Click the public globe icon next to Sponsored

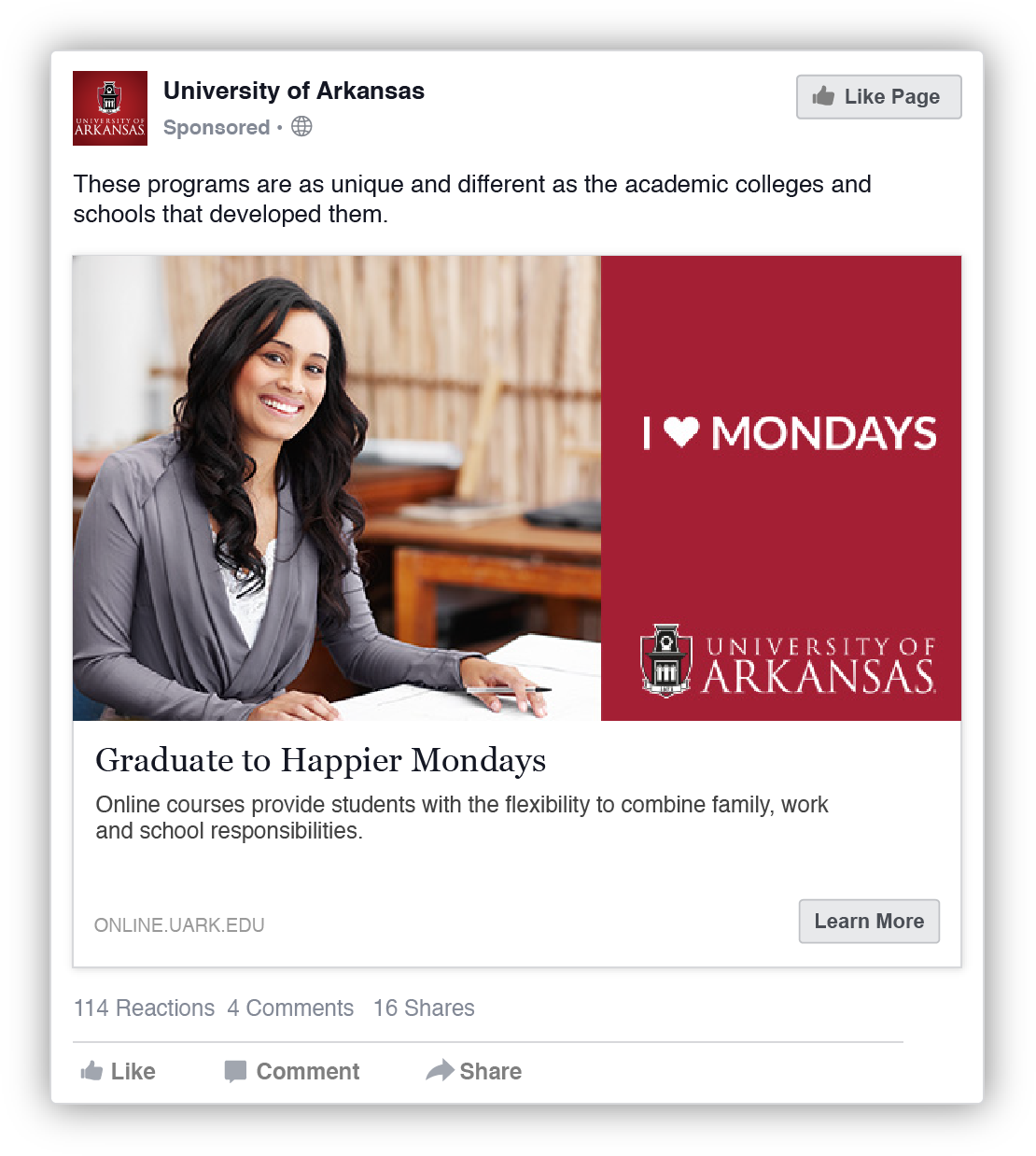point(301,126)
